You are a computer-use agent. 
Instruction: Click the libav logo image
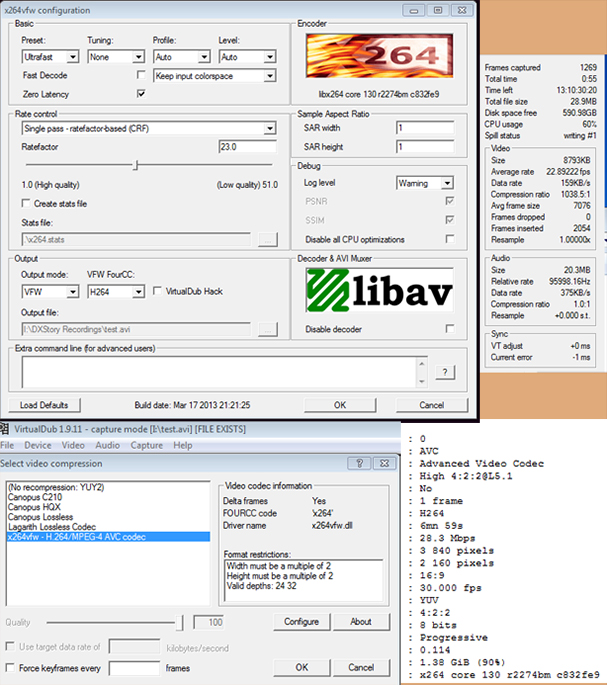pyautogui.click(x=379, y=291)
